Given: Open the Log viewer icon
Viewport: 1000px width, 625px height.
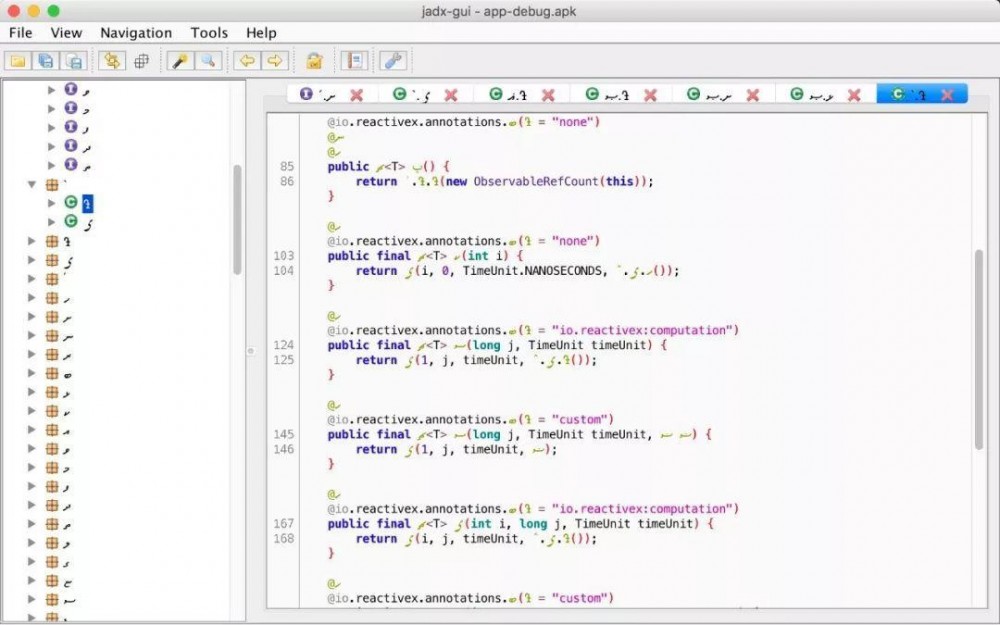Looking at the screenshot, I should (x=354, y=61).
